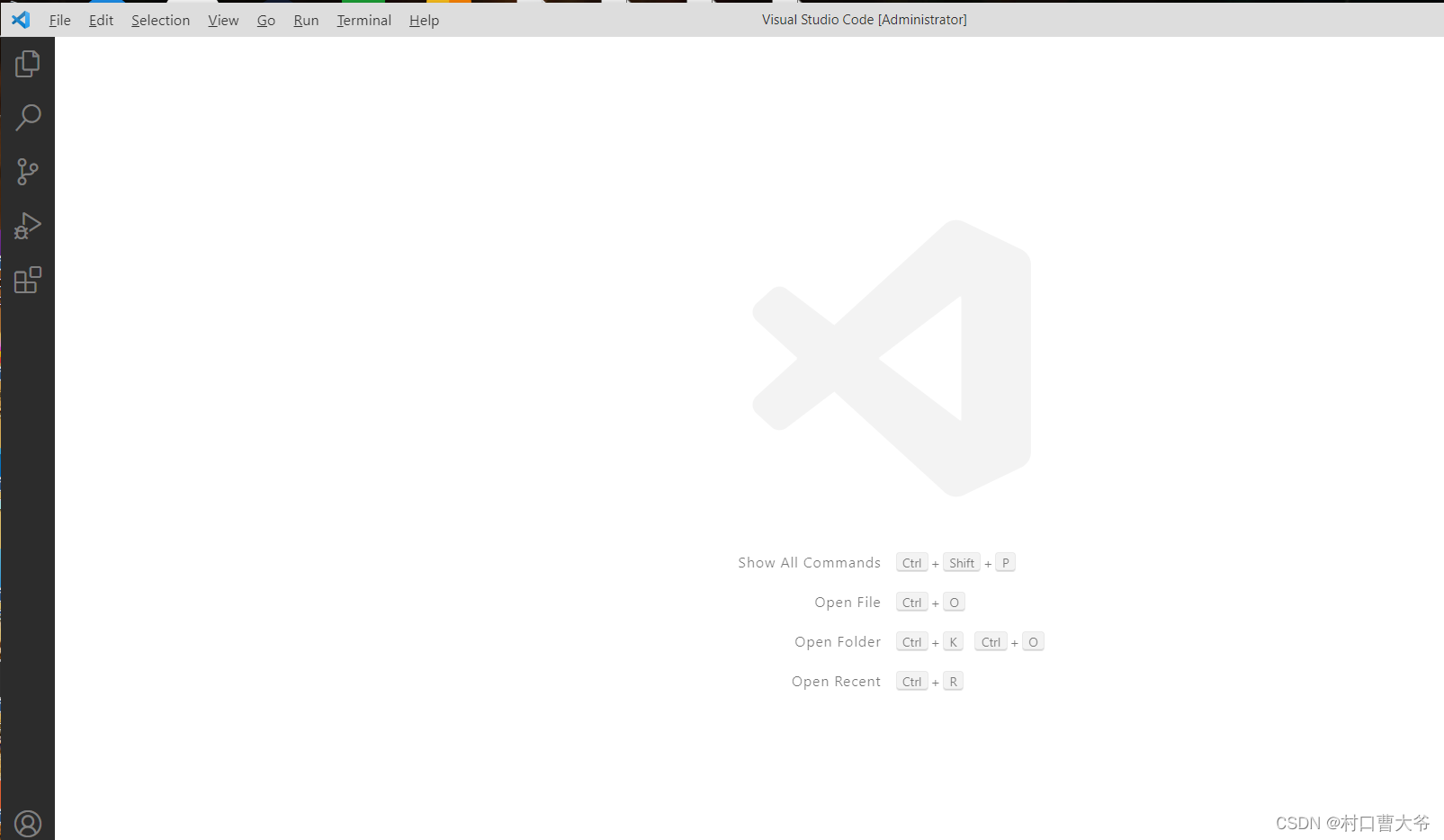
Task: Click the Shift key badge
Action: click(x=962, y=563)
